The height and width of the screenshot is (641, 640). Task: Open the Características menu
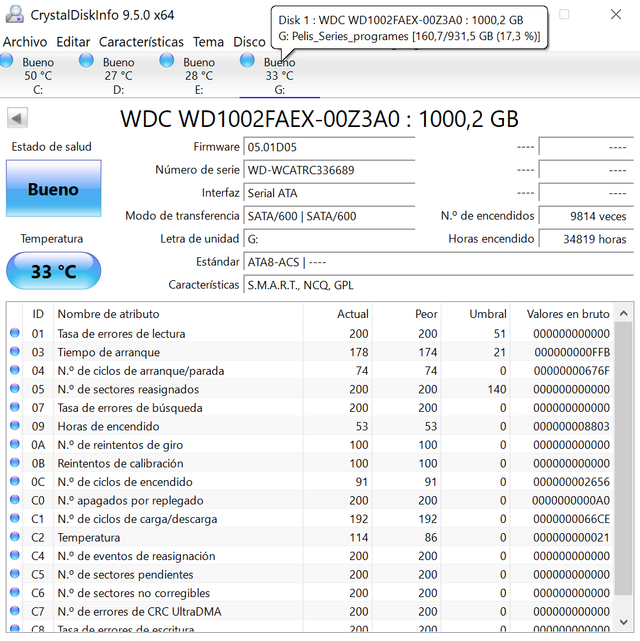click(141, 42)
